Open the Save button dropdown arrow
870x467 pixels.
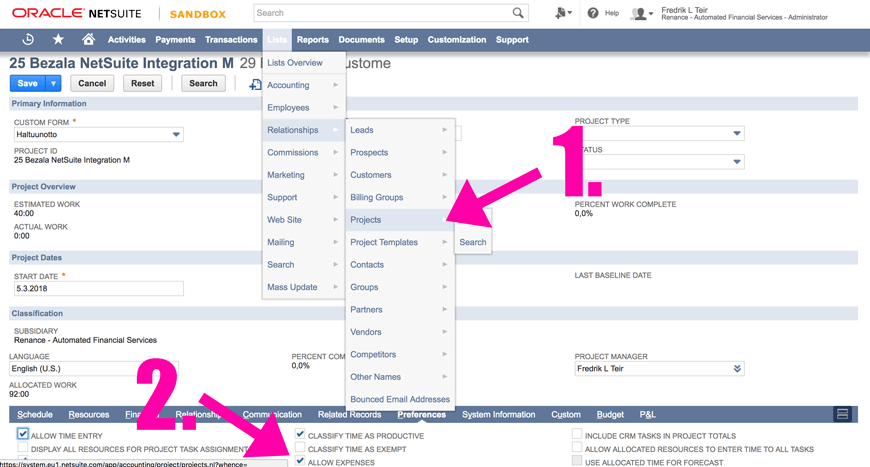[53, 83]
